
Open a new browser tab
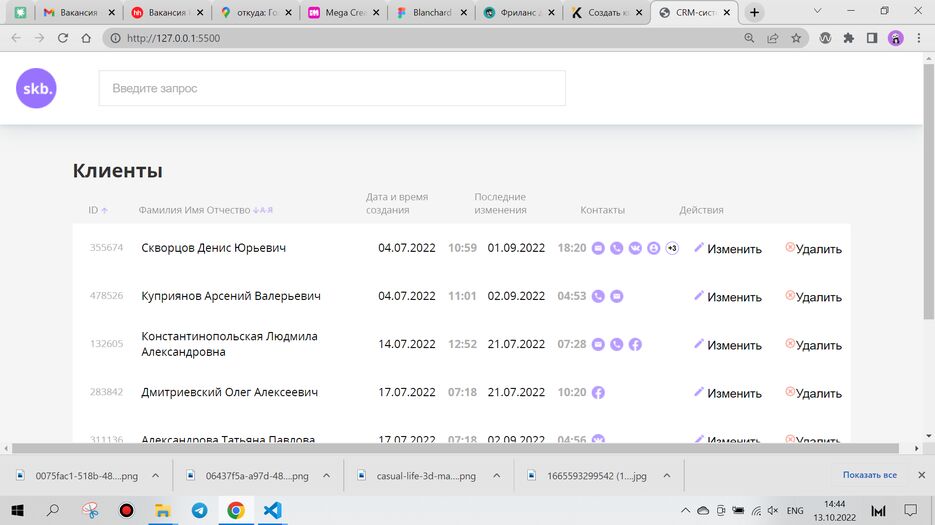[x=754, y=13]
